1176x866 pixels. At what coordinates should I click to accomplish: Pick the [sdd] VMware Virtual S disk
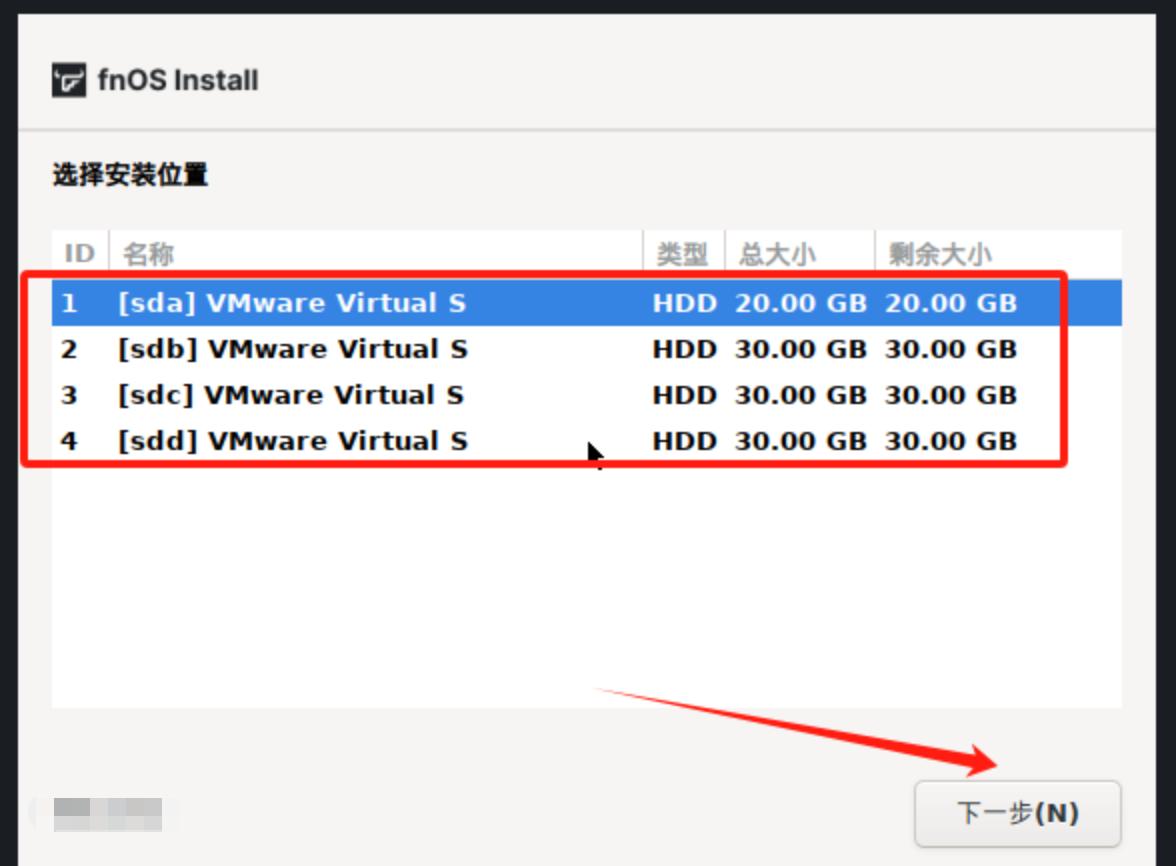[x=292, y=441]
